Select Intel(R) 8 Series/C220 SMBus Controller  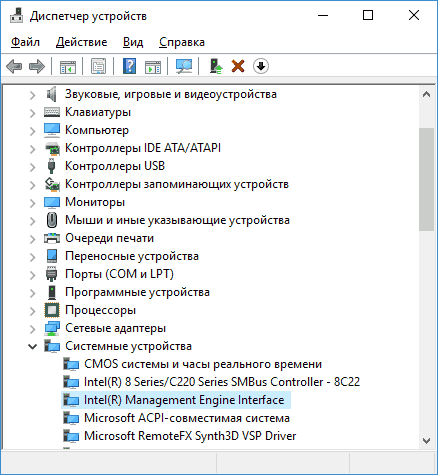[222, 382]
